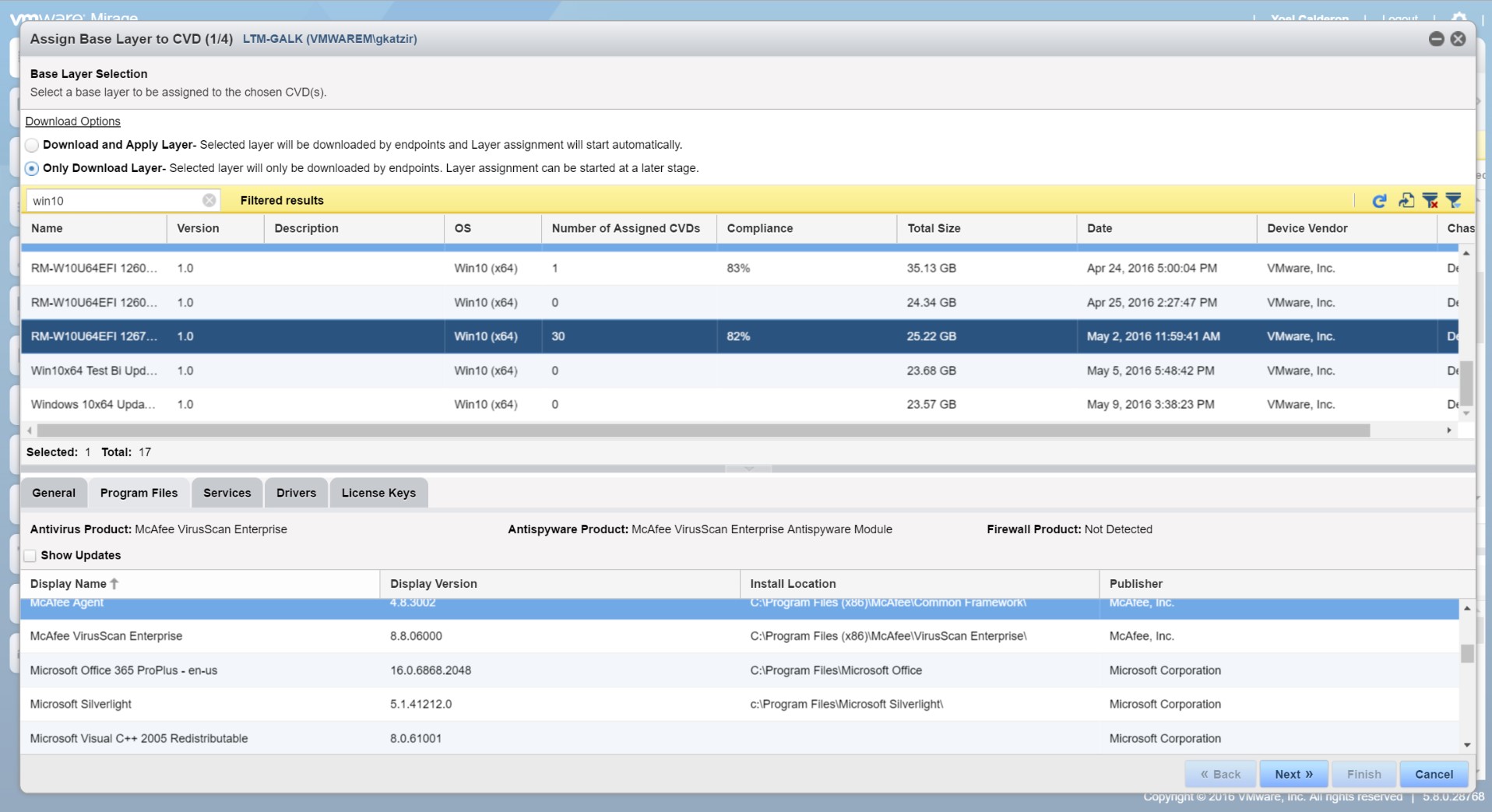Collapse details pane using splitter chevron
1492x812 pixels.
(748, 469)
